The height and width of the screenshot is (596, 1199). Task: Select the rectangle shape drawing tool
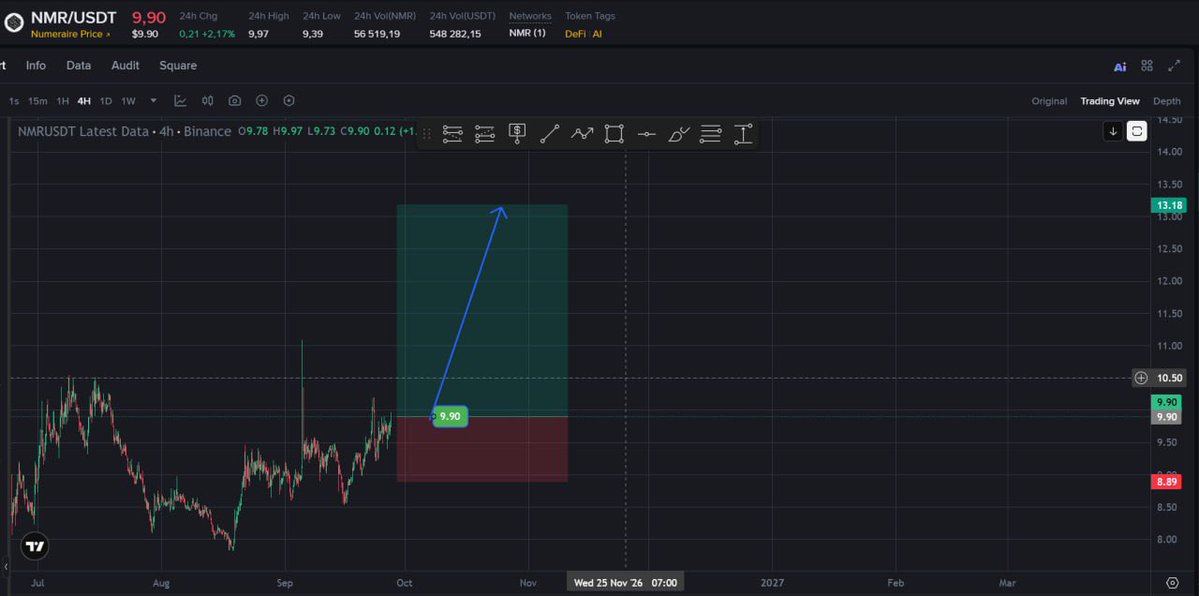(614, 134)
